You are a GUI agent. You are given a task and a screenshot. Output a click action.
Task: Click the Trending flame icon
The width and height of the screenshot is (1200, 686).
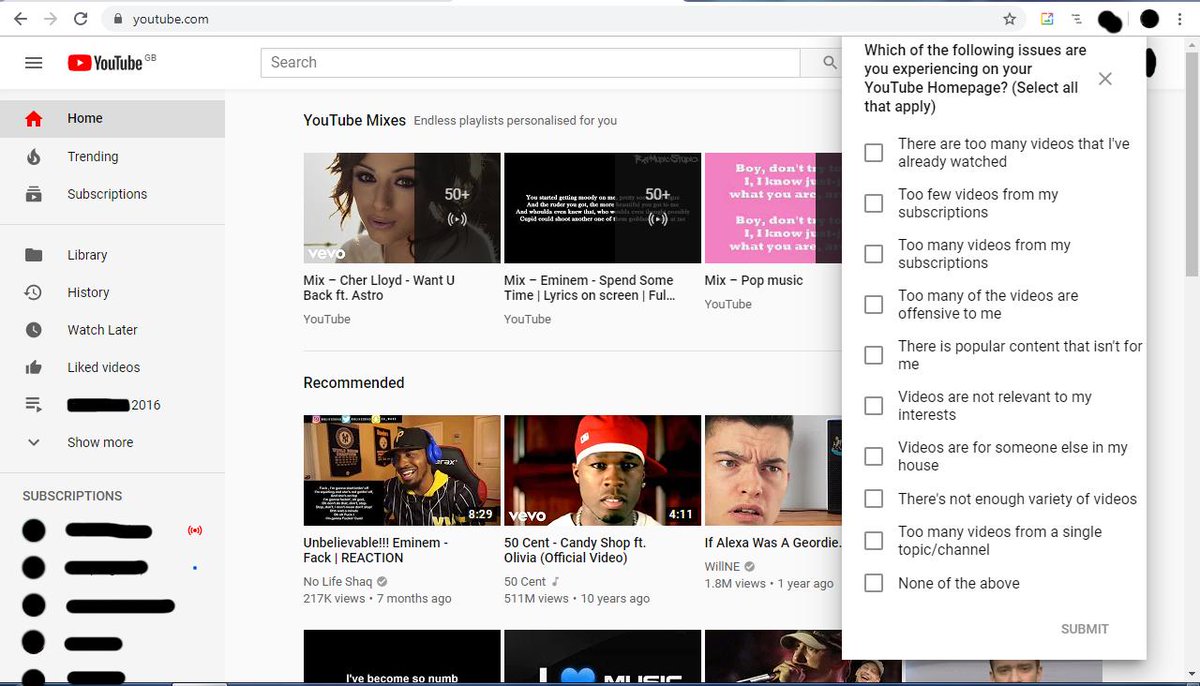(34, 156)
